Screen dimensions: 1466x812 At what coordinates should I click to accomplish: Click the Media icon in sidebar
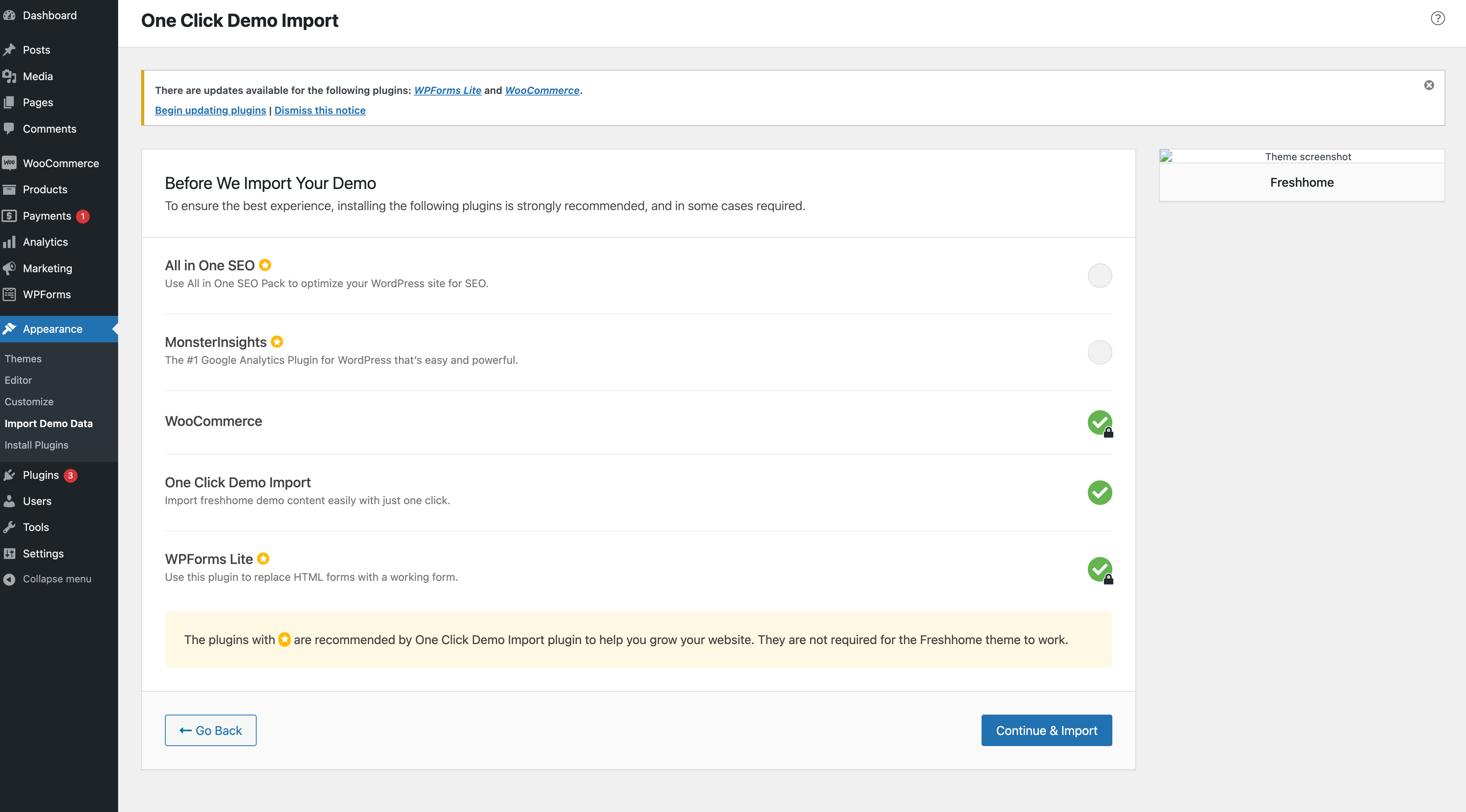point(10,76)
